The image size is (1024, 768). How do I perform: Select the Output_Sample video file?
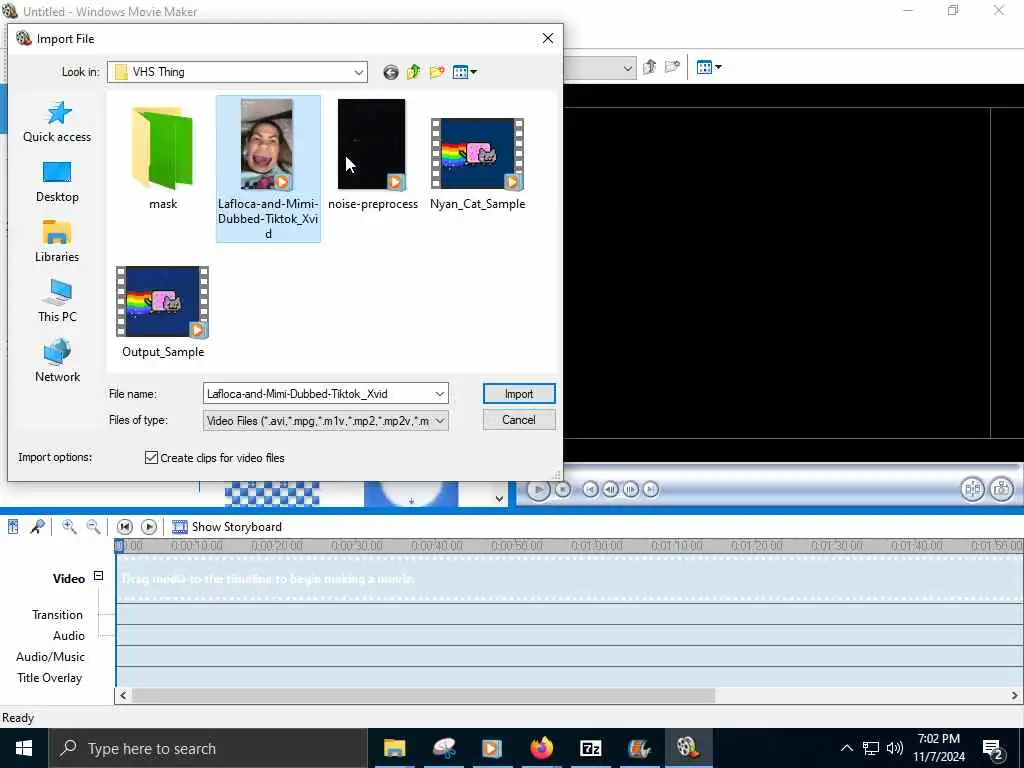click(163, 312)
